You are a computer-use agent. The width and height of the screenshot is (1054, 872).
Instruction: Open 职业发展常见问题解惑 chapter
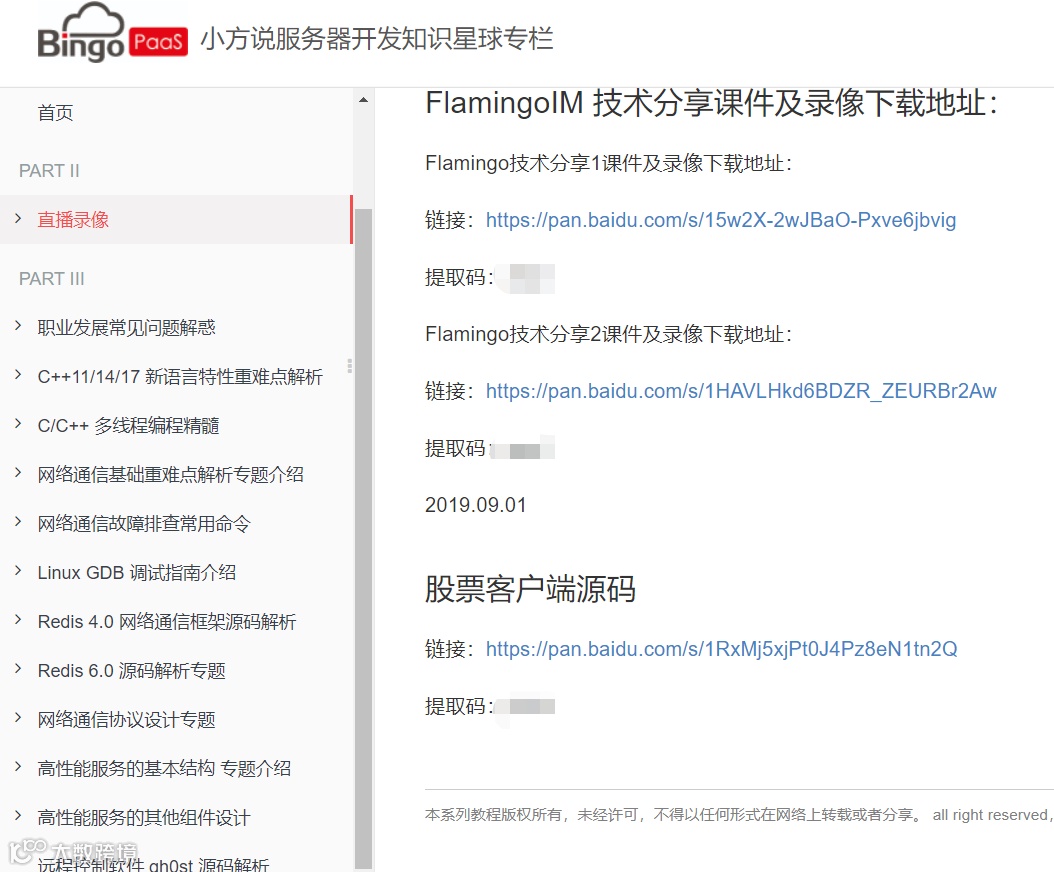coord(126,327)
